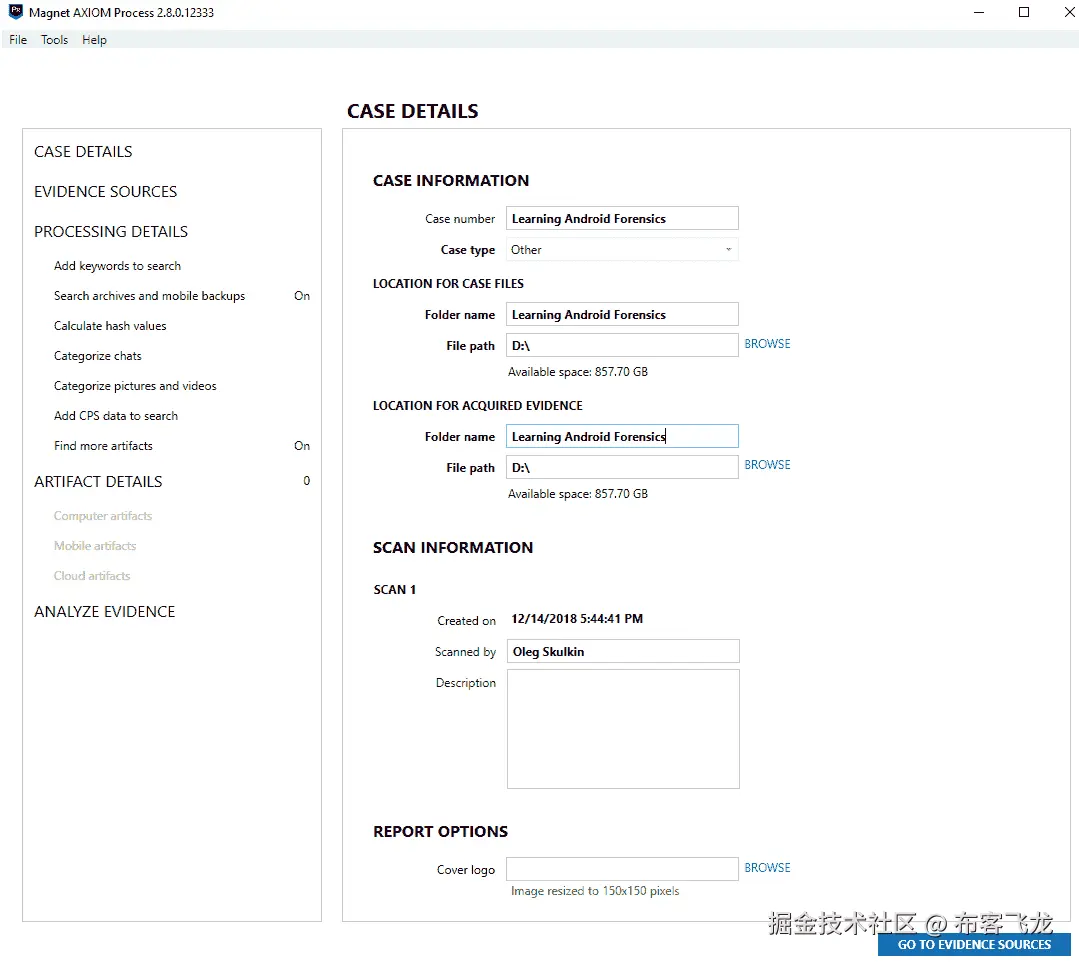
Task: Click GO TO EVIDENCE SOURCES button
Action: [974, 945]
